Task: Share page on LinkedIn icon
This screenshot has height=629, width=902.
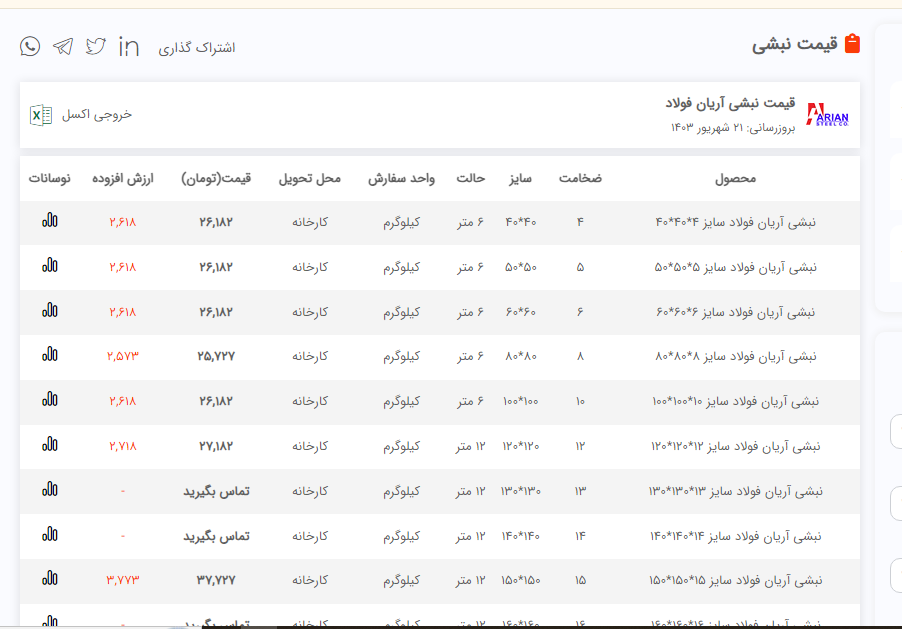Action: (x=129, y=47)
